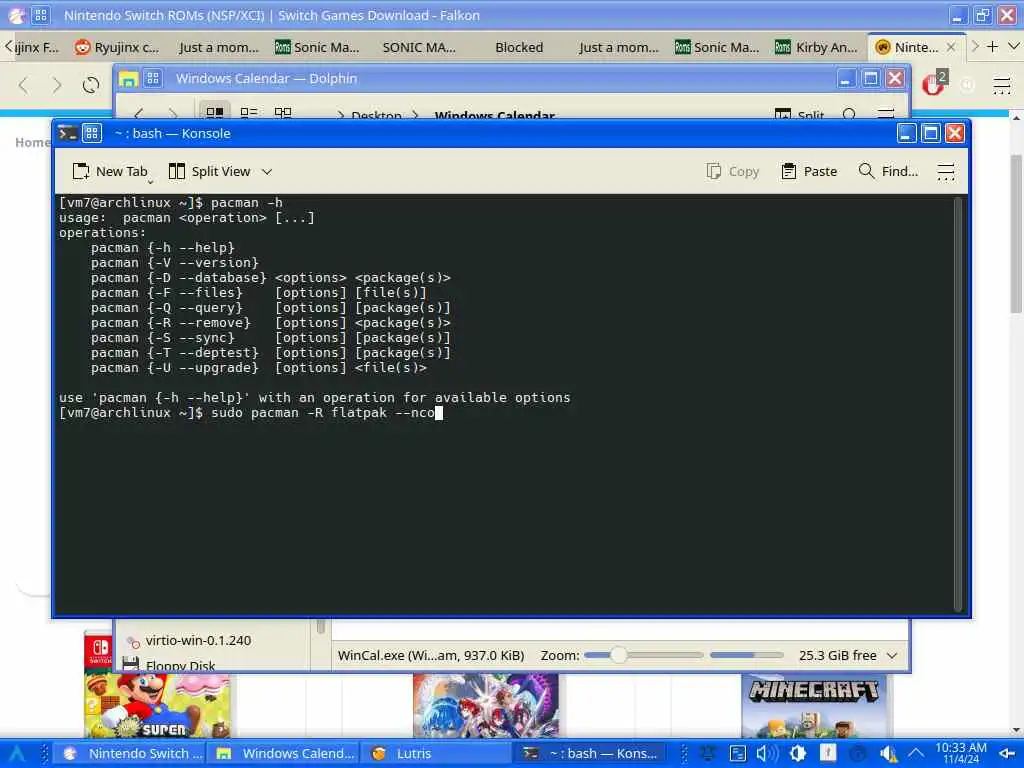Select Details view mode in Dolphin
Image resolution: width=1024 pixels, height=768 pixels.
pos(283,112)
